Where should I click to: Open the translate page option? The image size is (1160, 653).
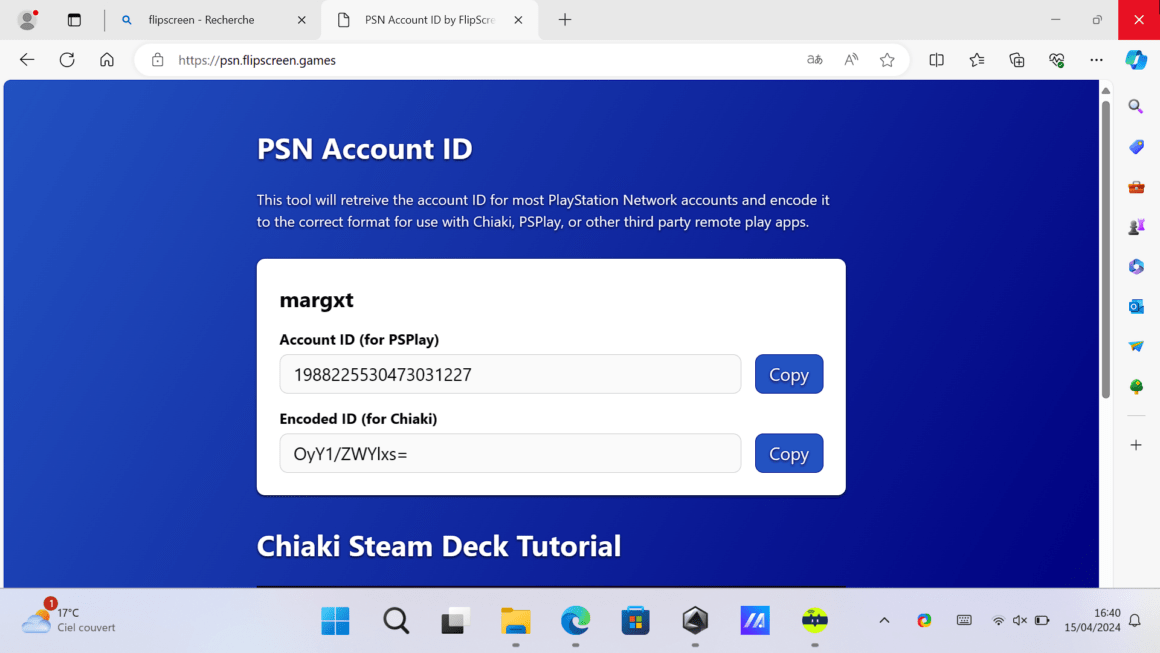point(815,60)
